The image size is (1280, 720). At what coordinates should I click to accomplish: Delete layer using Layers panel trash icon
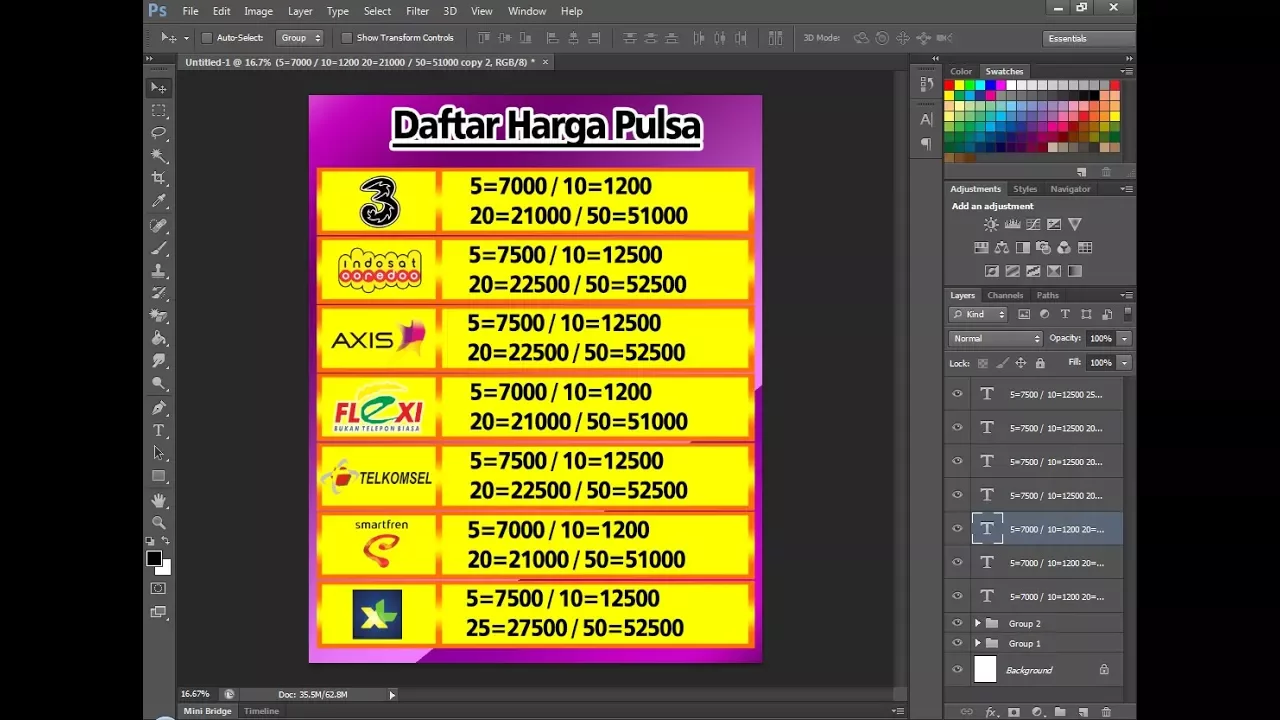pos(1106,712)
